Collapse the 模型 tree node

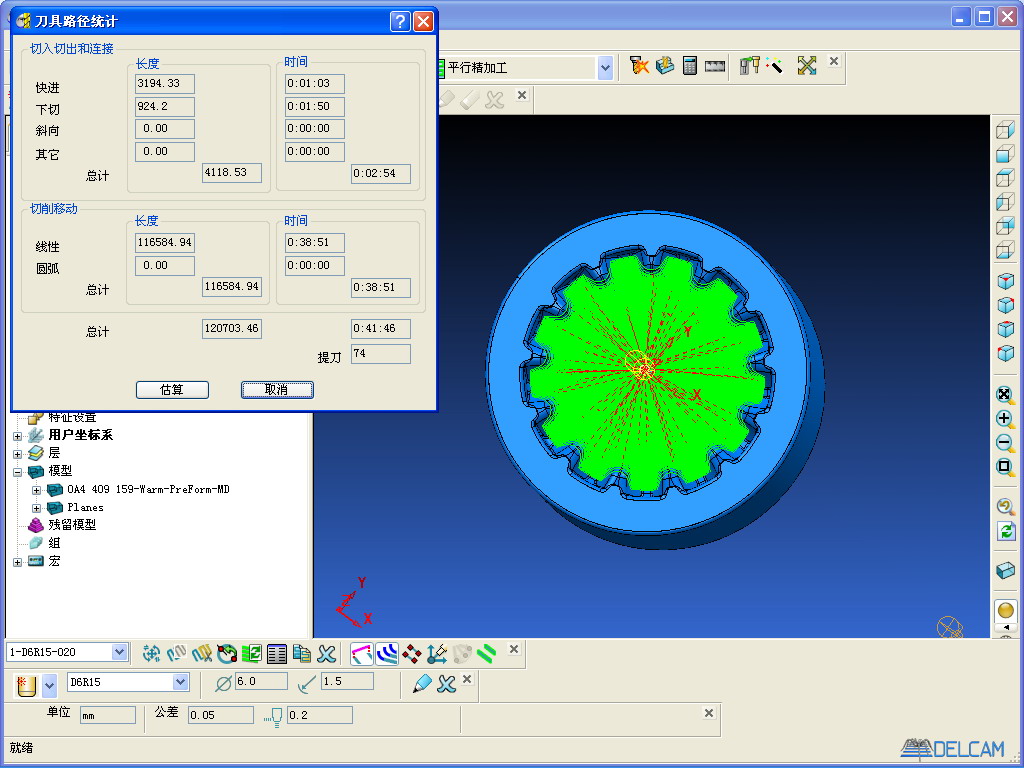tap(18, 472)
